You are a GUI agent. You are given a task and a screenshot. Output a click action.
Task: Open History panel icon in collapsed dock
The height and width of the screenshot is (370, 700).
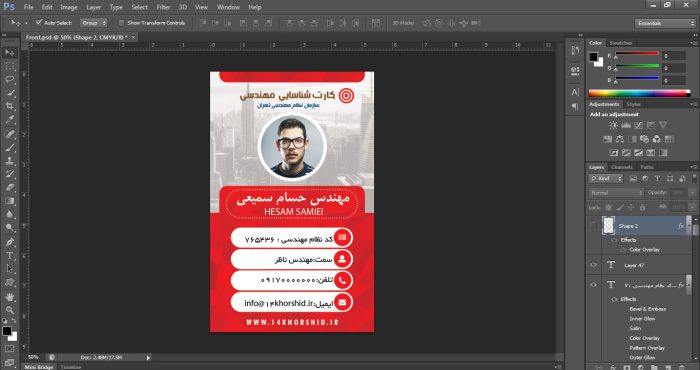[575, 50]
